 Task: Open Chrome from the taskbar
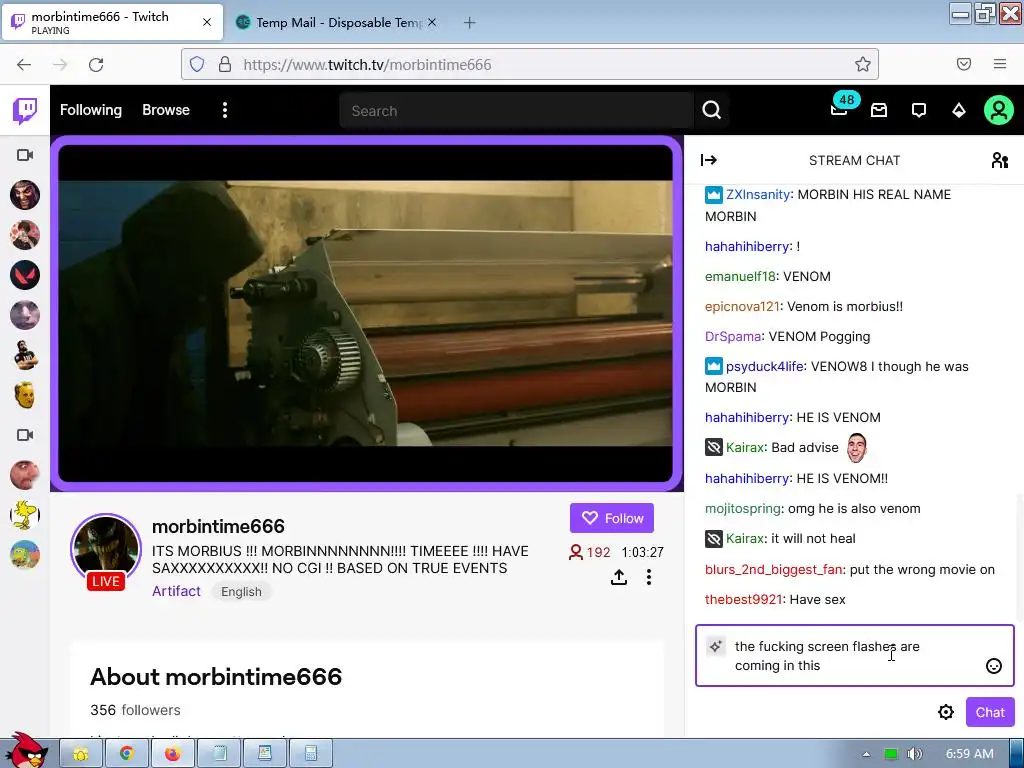point(127,754)
